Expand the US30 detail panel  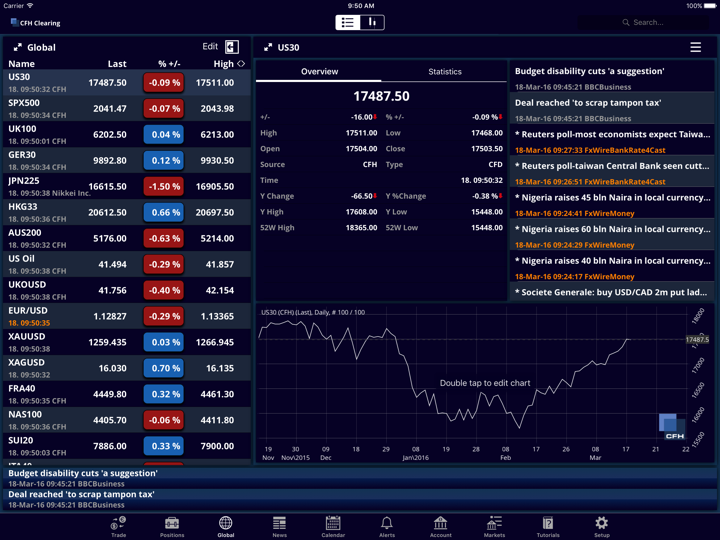268,47
